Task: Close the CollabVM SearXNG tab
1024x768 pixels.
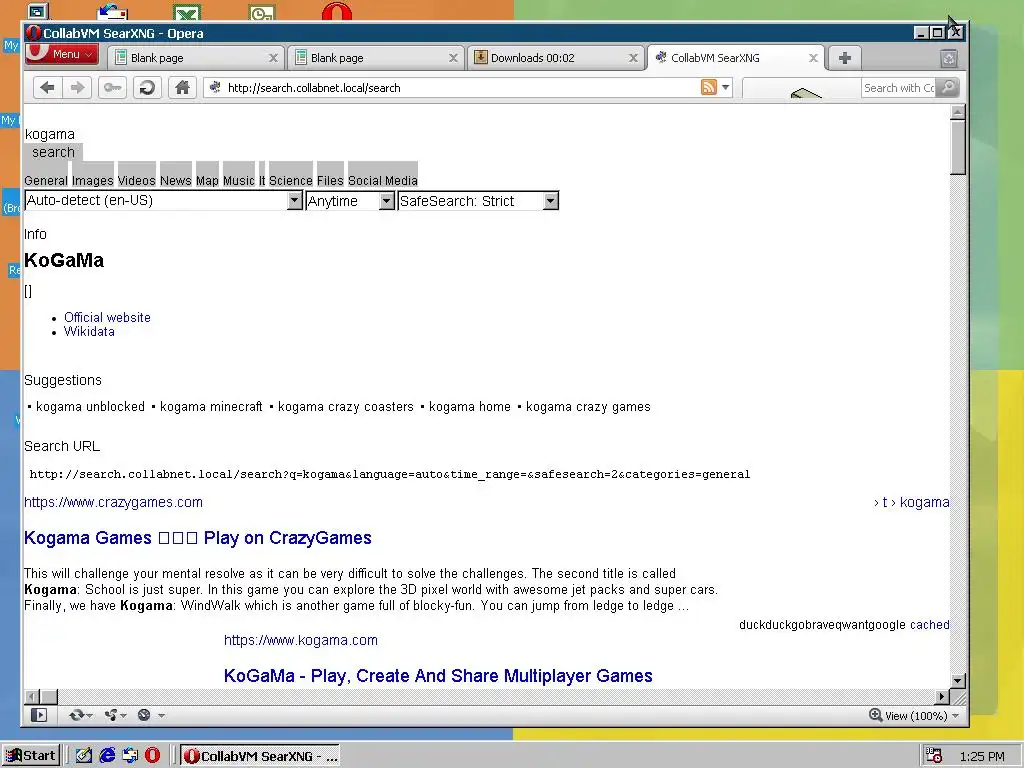Action: pos(813,58)
